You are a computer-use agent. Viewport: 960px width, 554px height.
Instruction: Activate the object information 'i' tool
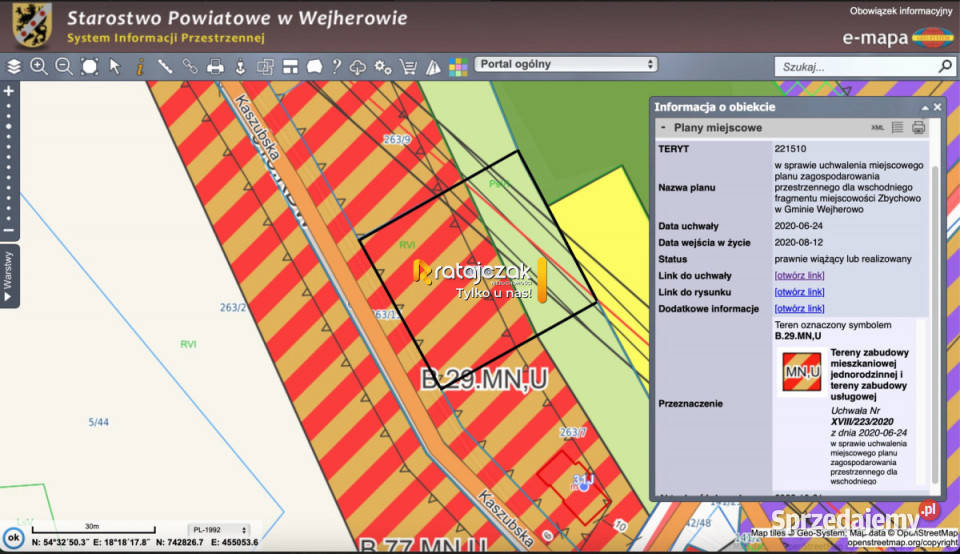point(140,66)
